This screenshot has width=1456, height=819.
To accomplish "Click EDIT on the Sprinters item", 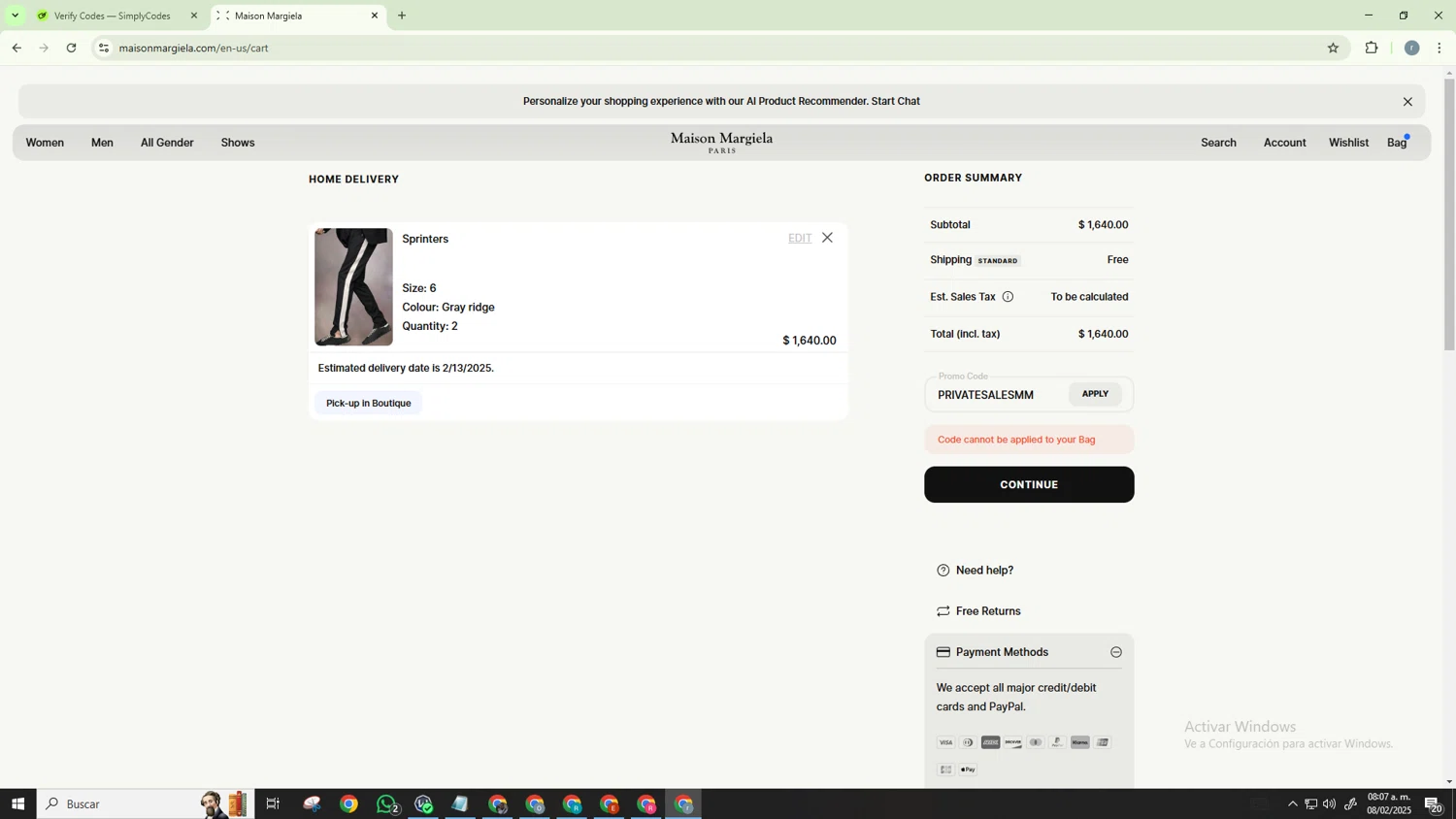I will 800,238.
